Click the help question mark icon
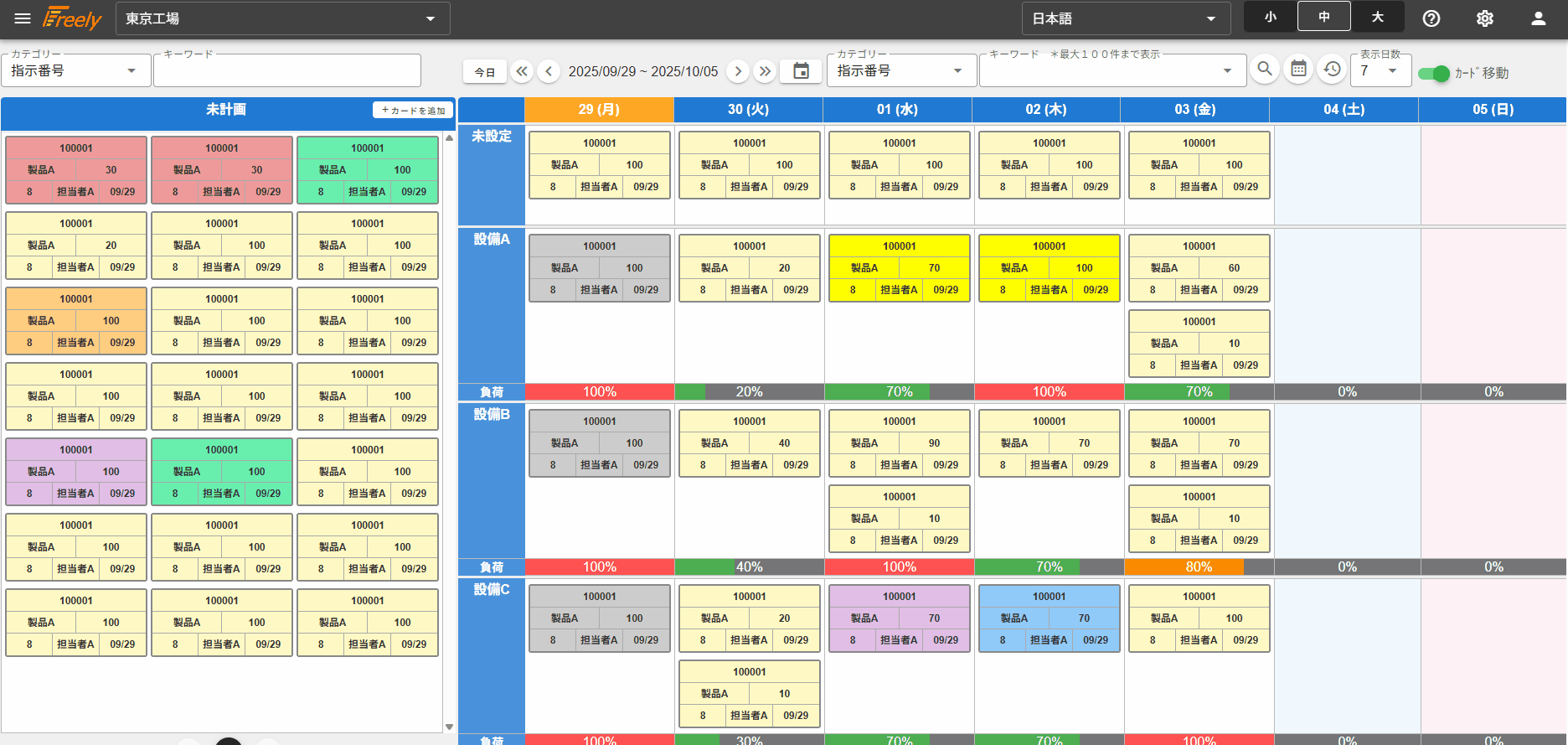This screenshot has height=745, width=1568. tap(1431, 18)
